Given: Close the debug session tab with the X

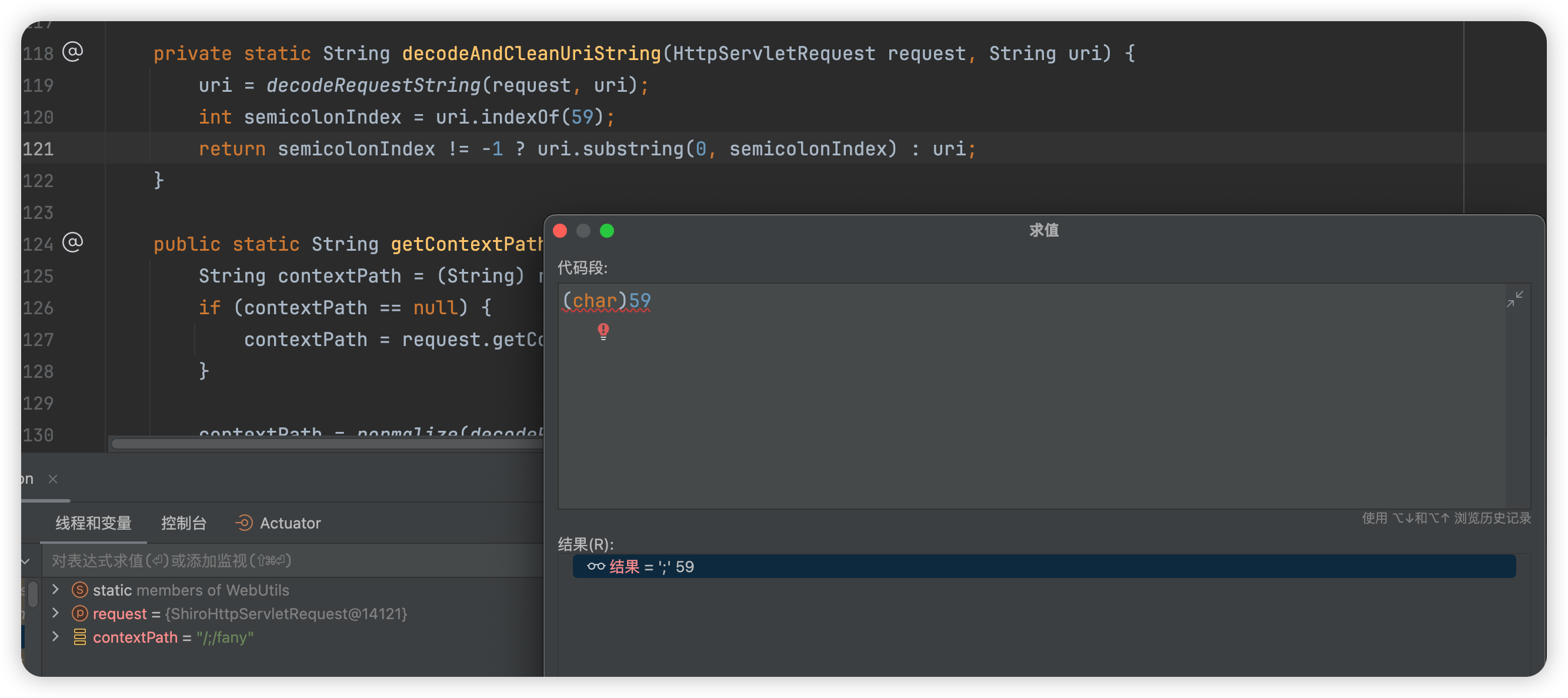Looking at the screenshot, I should tap(53, 478).
